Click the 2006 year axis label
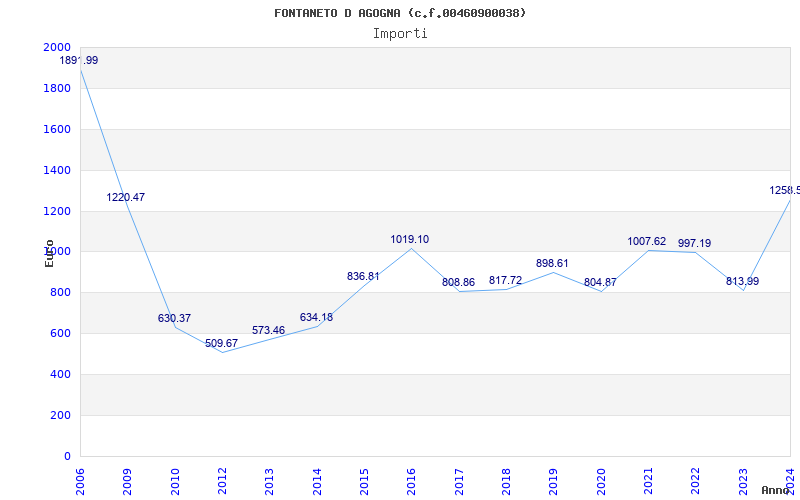Screen dimensions: 800x500 pos(80,482)
